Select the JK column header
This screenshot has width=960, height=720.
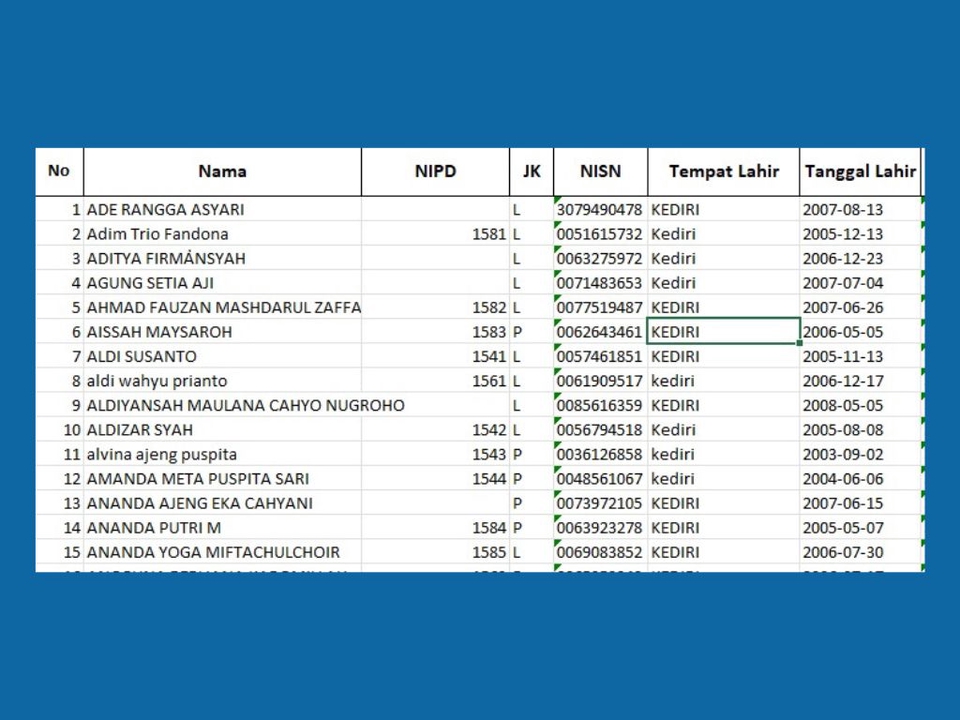point(531,171)
